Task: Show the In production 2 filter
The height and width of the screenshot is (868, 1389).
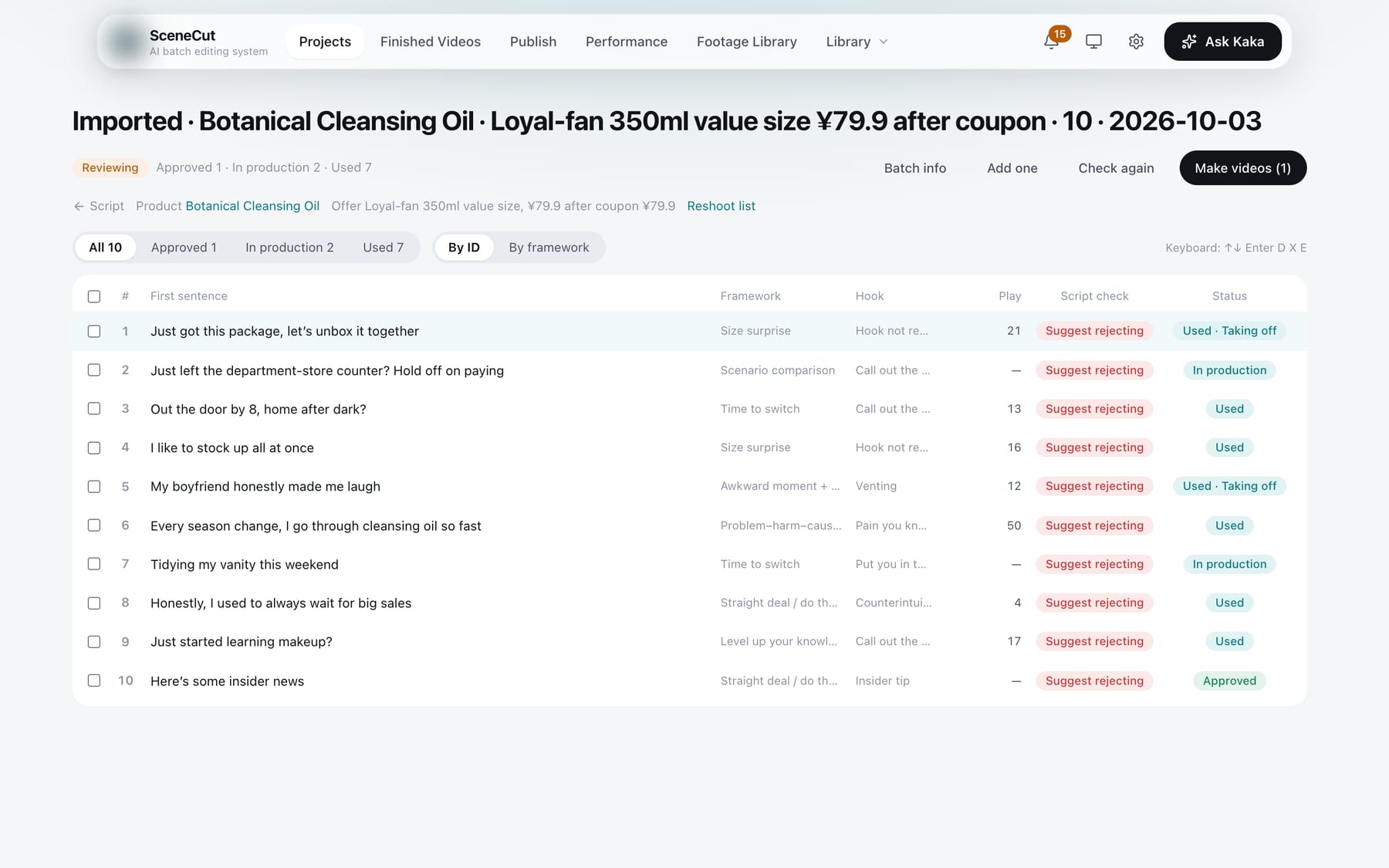Action: point(289,248)
